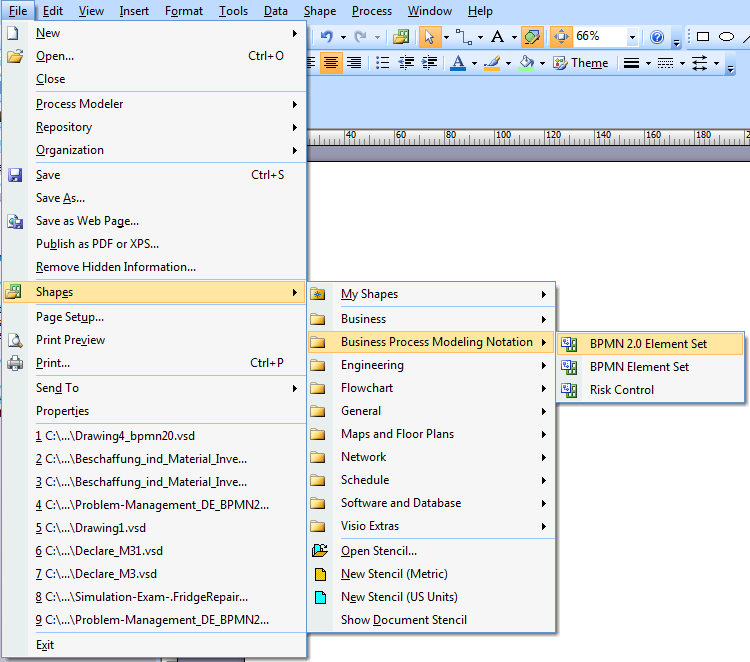Choose Publish as PDF or XPS
The width and height of the screenshot is (750, 662).
tap(154, 244)
